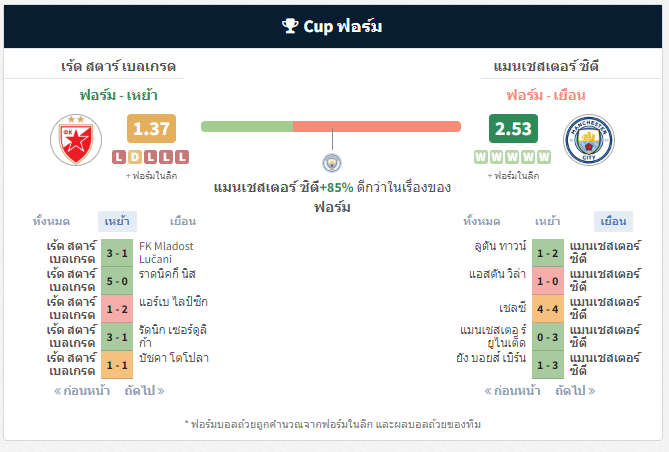
Task: Select the เหย้า tab under Manchester City
Action: 547,221
